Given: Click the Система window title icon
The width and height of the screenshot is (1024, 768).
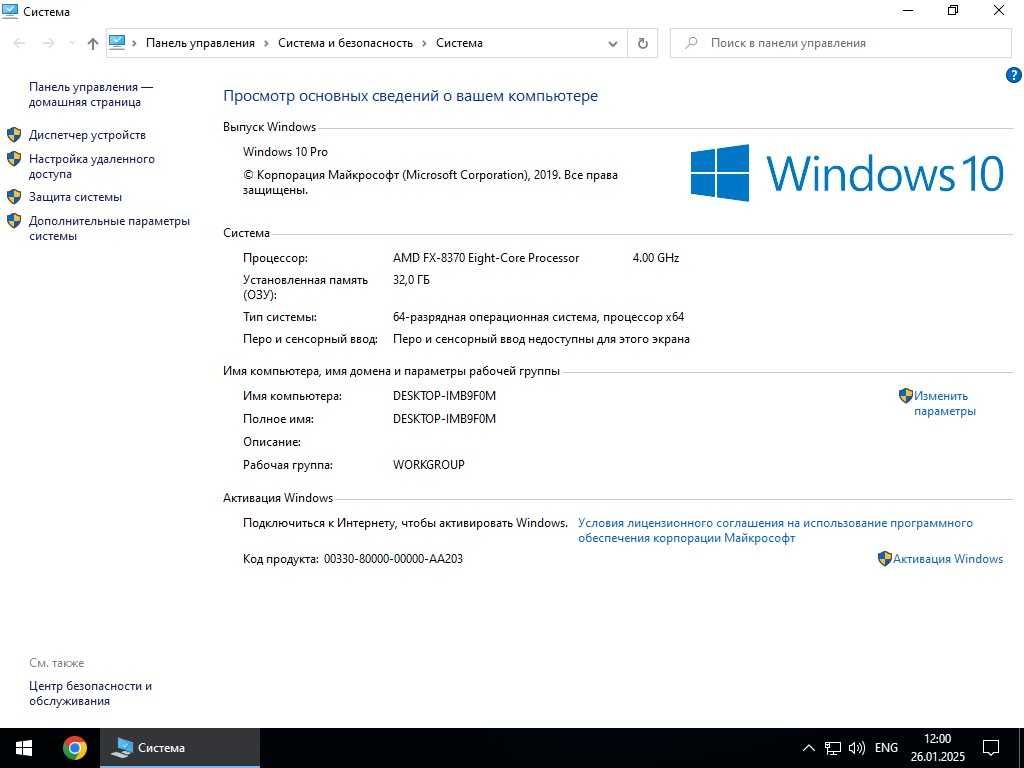Looking at the screenshot, I should [10, 11].
